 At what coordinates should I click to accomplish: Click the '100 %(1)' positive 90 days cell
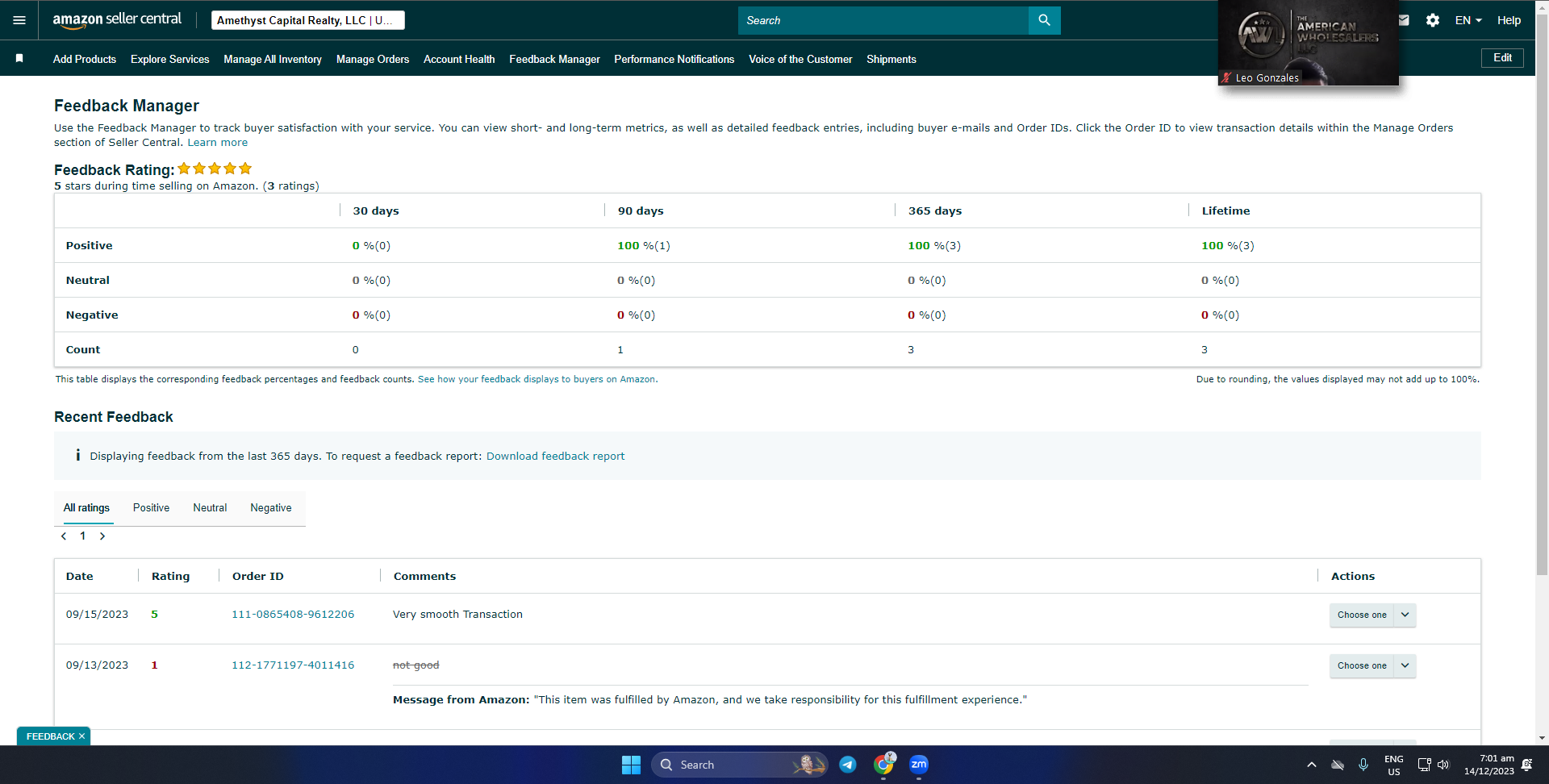point(644,246)
